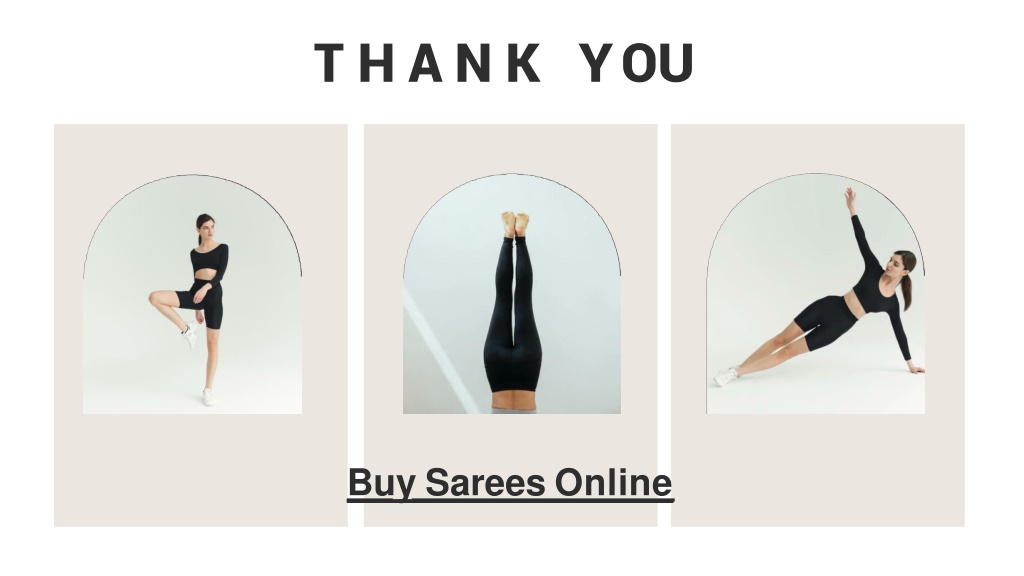Open the Buy Sarees Online link

(x=510, y=483)
